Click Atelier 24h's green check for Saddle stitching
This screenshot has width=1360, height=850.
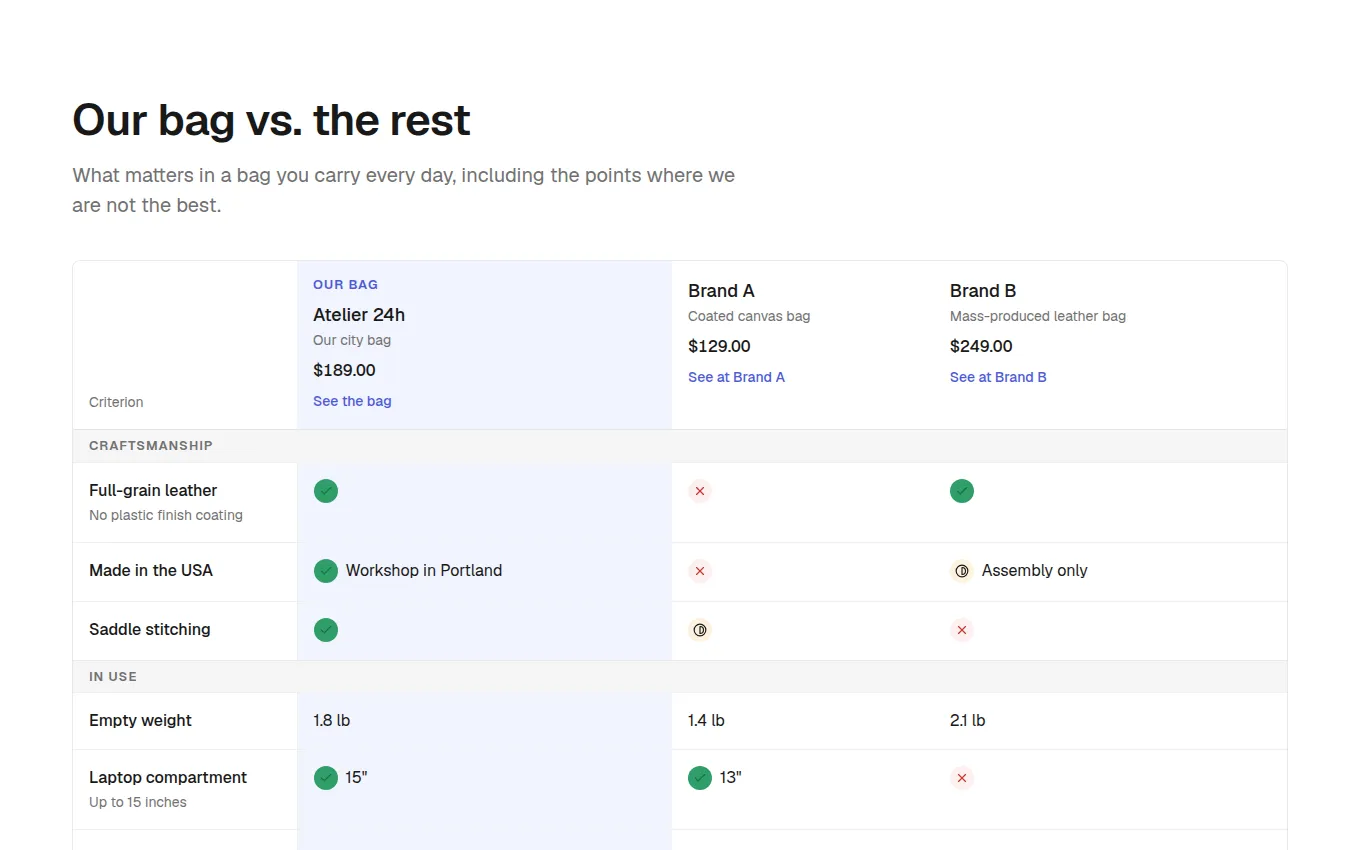(326, 630)
